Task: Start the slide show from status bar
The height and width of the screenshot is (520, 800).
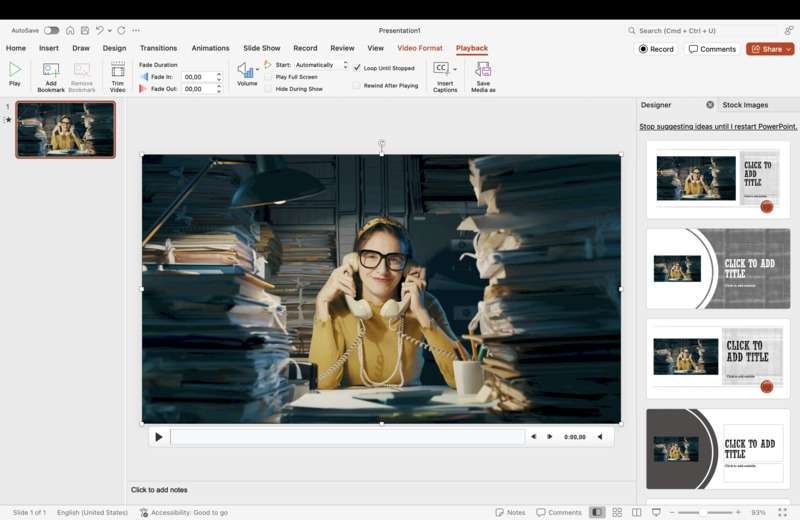Action: click(x=656, y=512)
